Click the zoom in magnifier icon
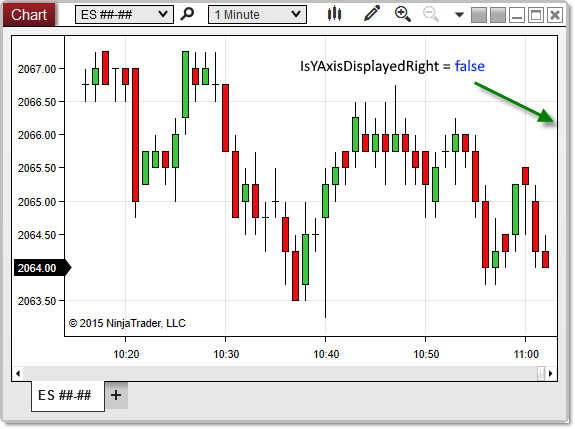575x429 pixels. point(403,14)
